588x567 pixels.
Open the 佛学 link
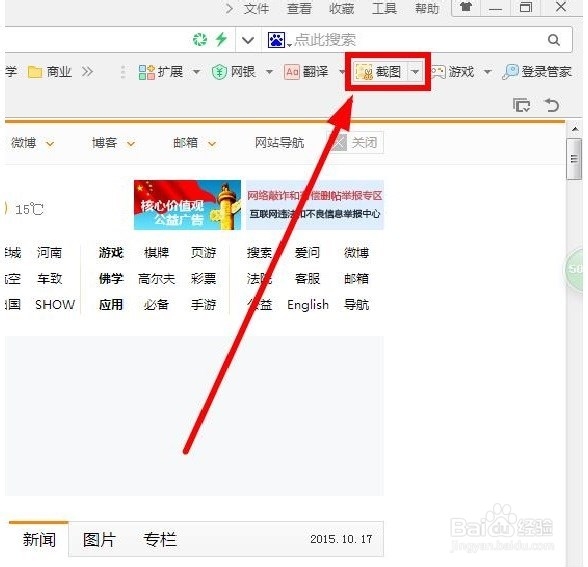click(x=111, y=279)
